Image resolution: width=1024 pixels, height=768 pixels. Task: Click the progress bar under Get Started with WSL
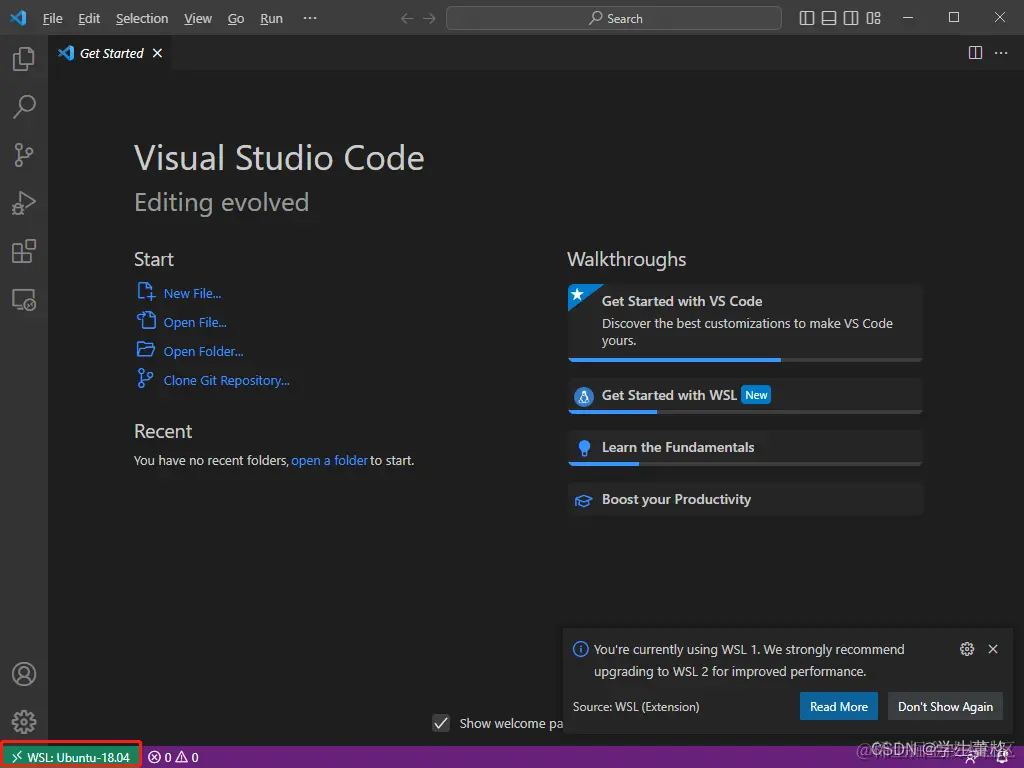click(745, 412)
